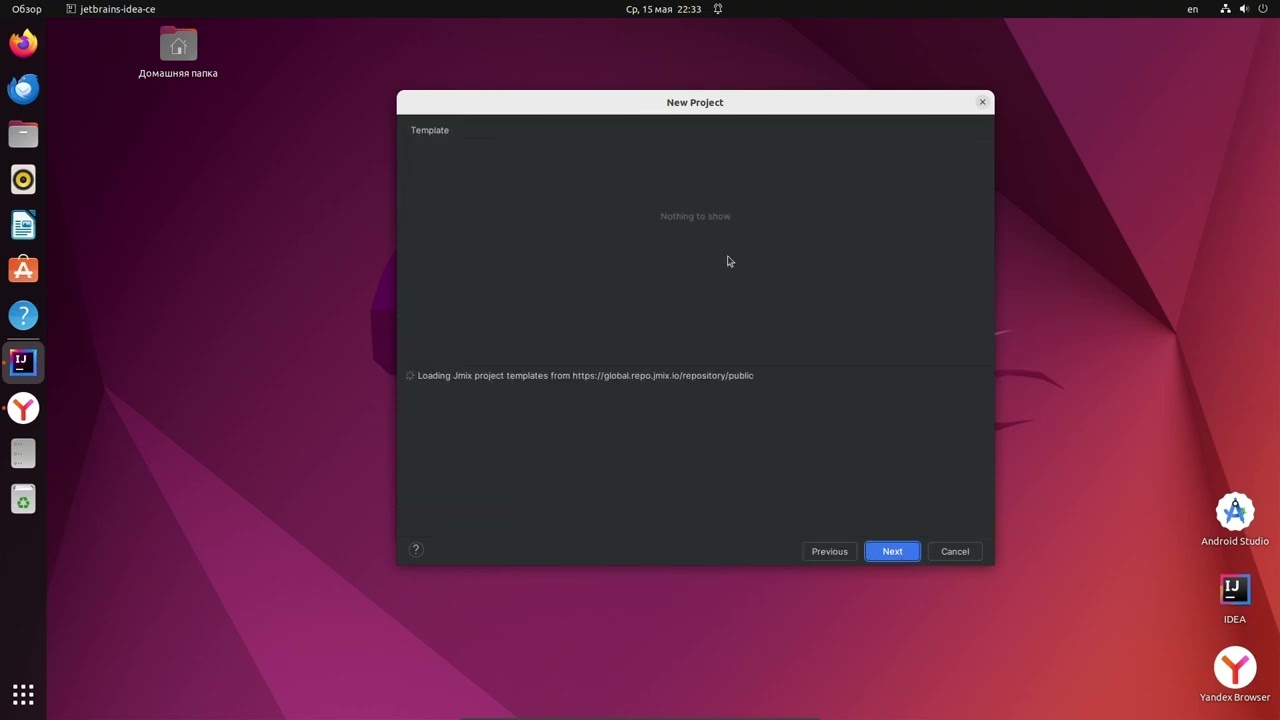Close the New Project dialog window
The image size is (1280, 720).
pyautogui.click(x=982, y=102)
